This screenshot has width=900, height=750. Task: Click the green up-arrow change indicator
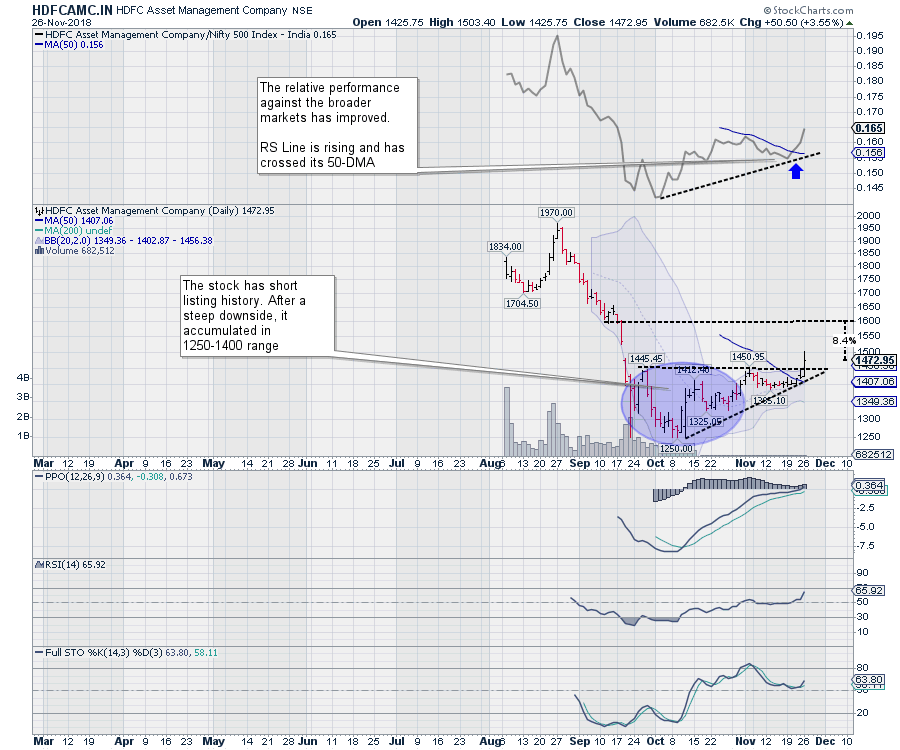[x=849, y=23]
